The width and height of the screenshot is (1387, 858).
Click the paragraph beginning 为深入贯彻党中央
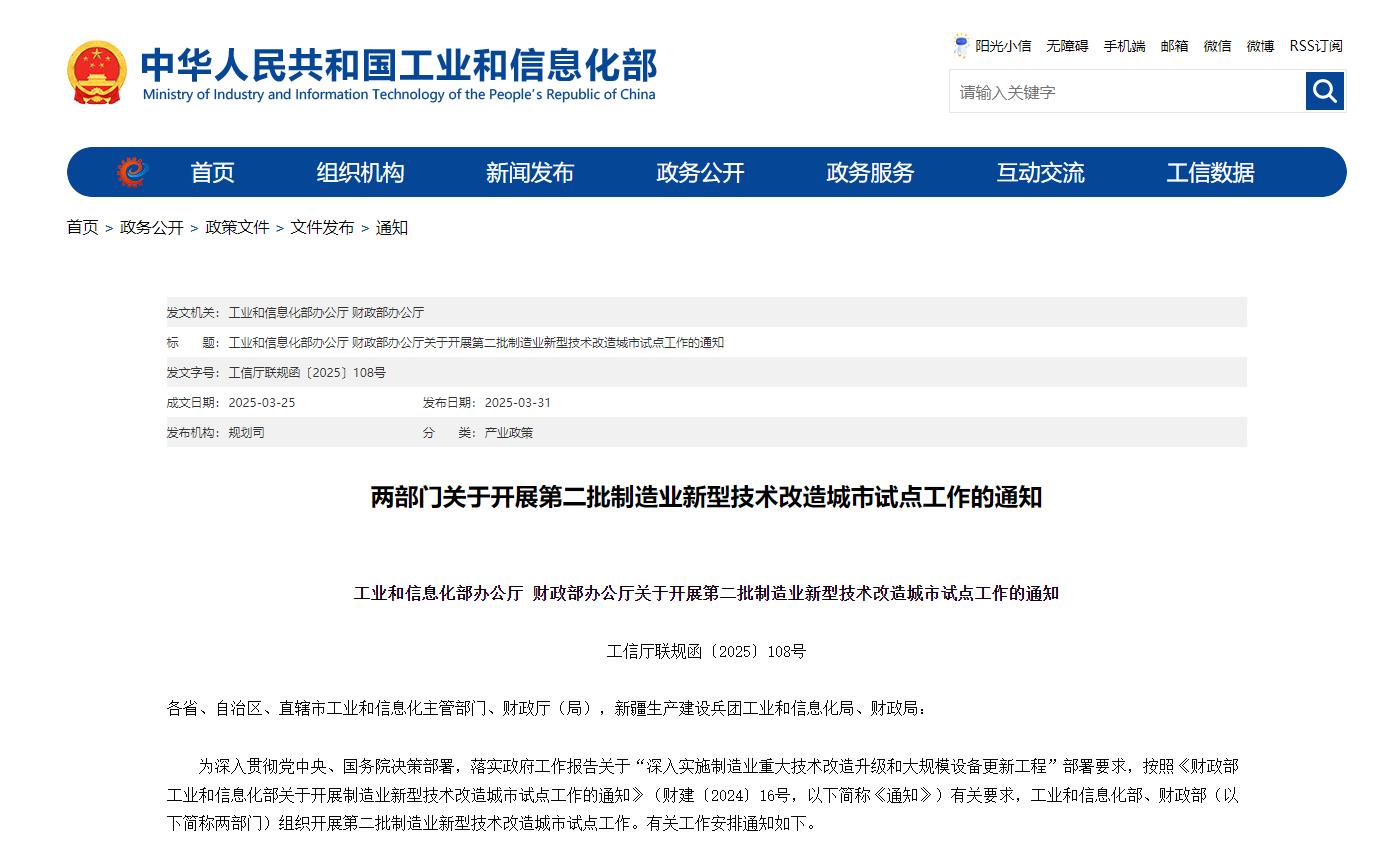pyautogui.click(x=703, y=795)
